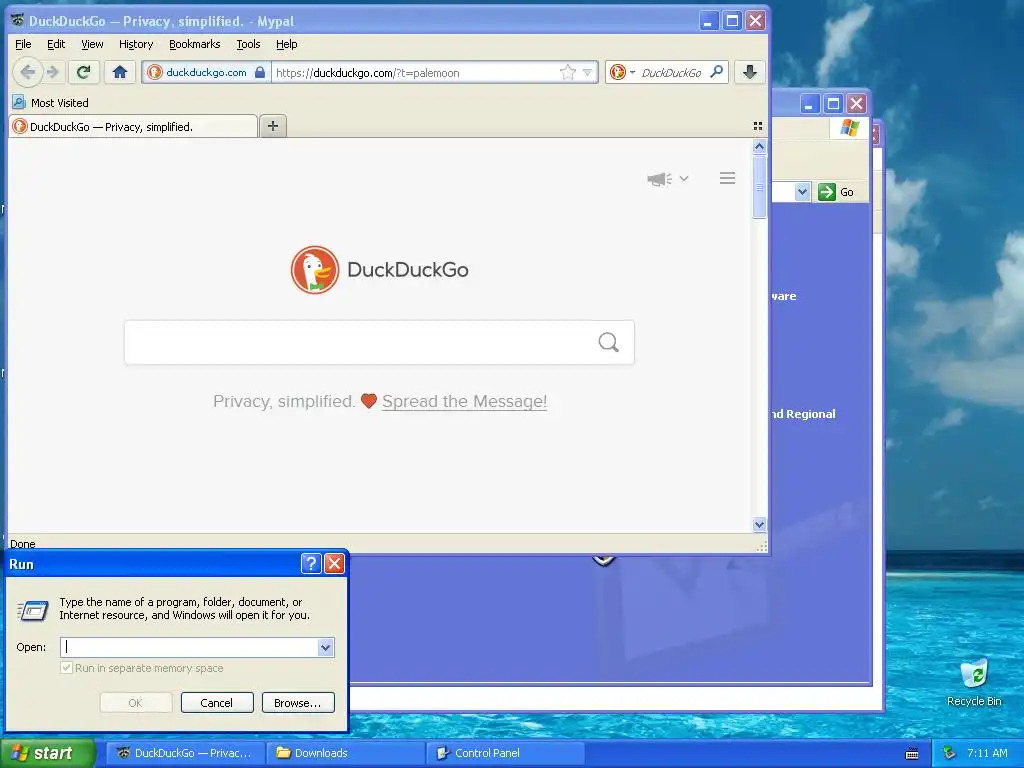Screen dimensions: 1024x768
Task: Open the Downloads arrow button in toolbar
Action: [x=750, y=72]
